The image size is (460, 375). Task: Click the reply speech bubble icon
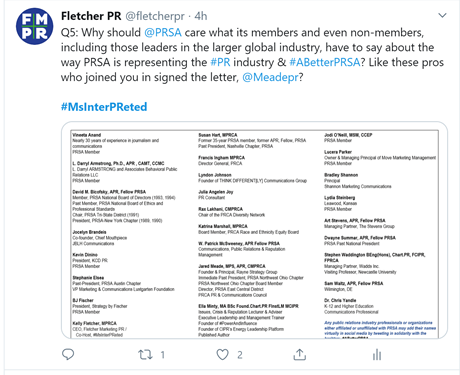(x=68, y=354)
